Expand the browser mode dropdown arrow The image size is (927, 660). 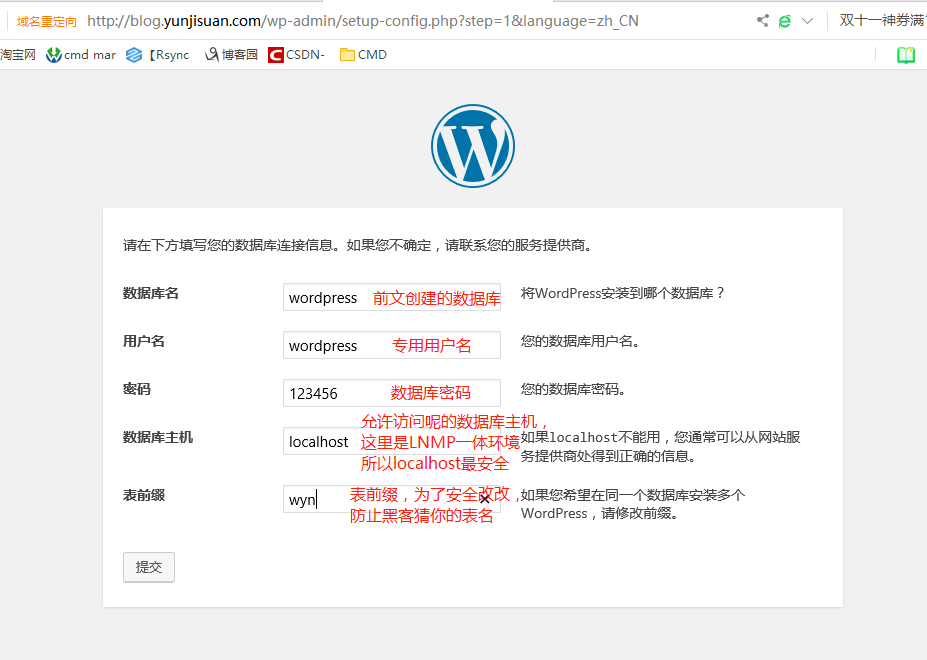tap(807, 21)
